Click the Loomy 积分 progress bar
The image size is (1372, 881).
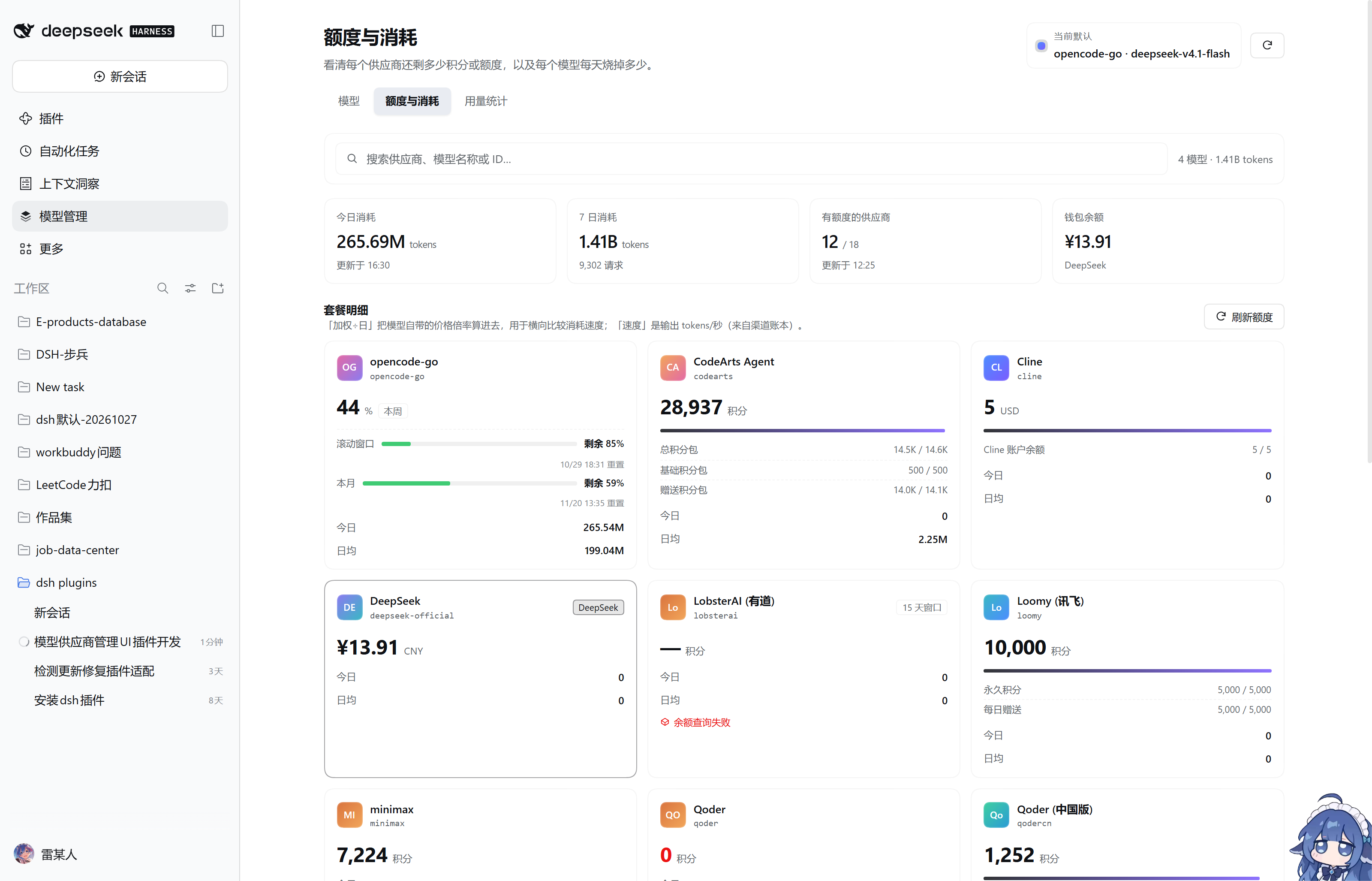pos(1127,670)
